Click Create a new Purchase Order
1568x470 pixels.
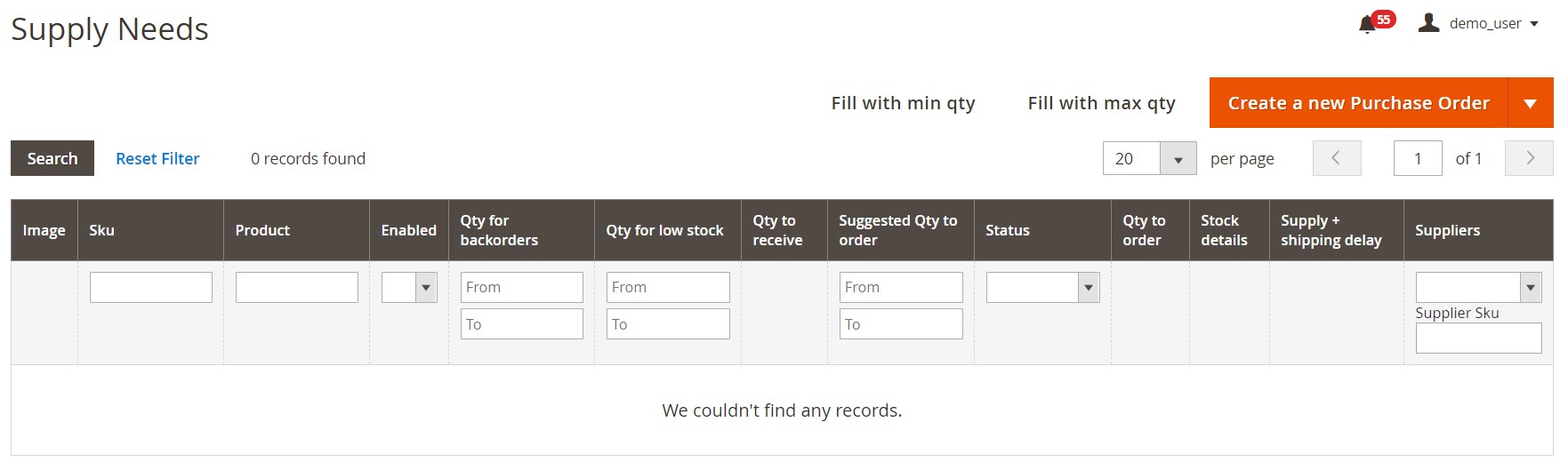pos(1358,103)
